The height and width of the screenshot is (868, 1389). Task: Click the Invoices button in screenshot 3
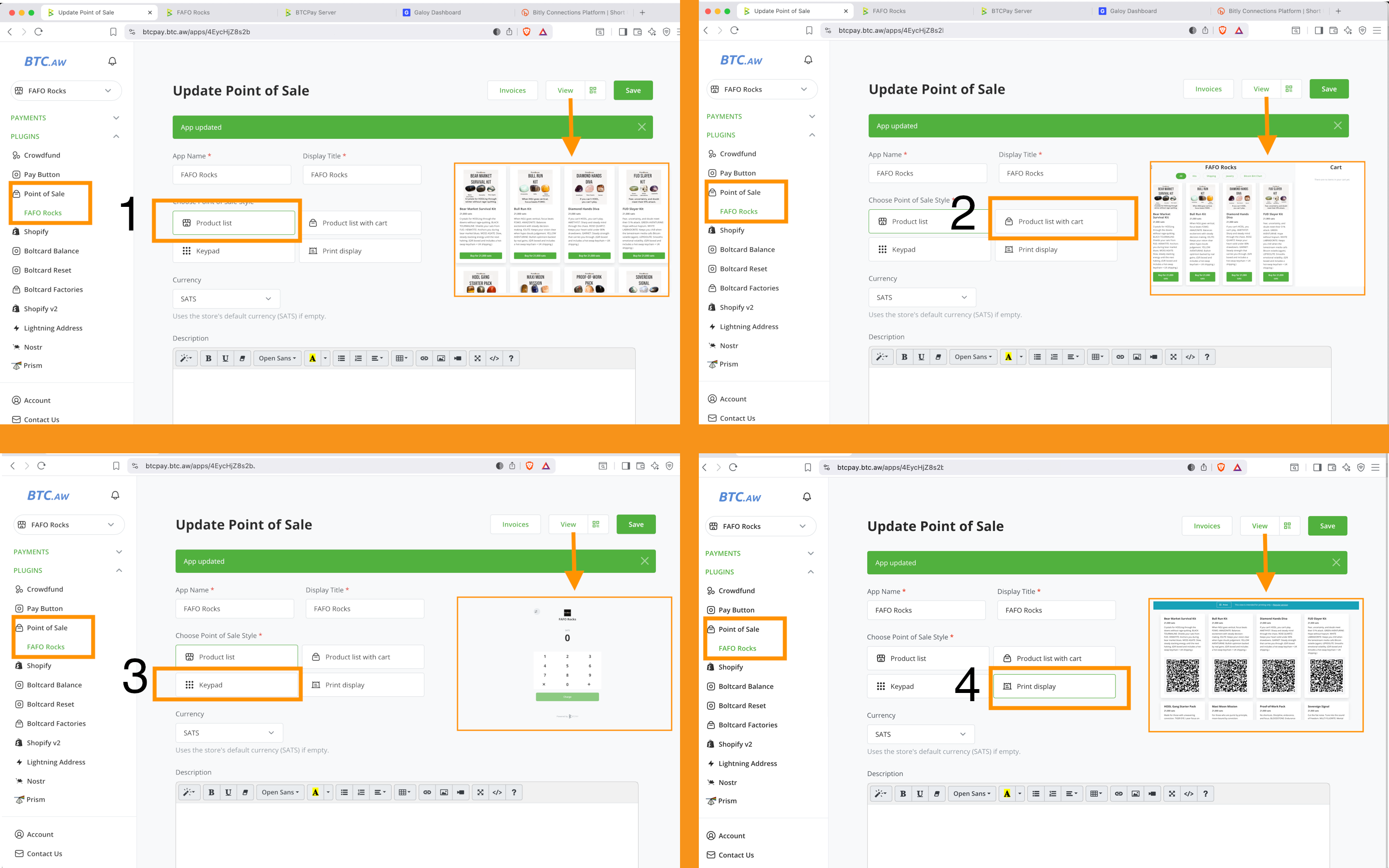516,524
